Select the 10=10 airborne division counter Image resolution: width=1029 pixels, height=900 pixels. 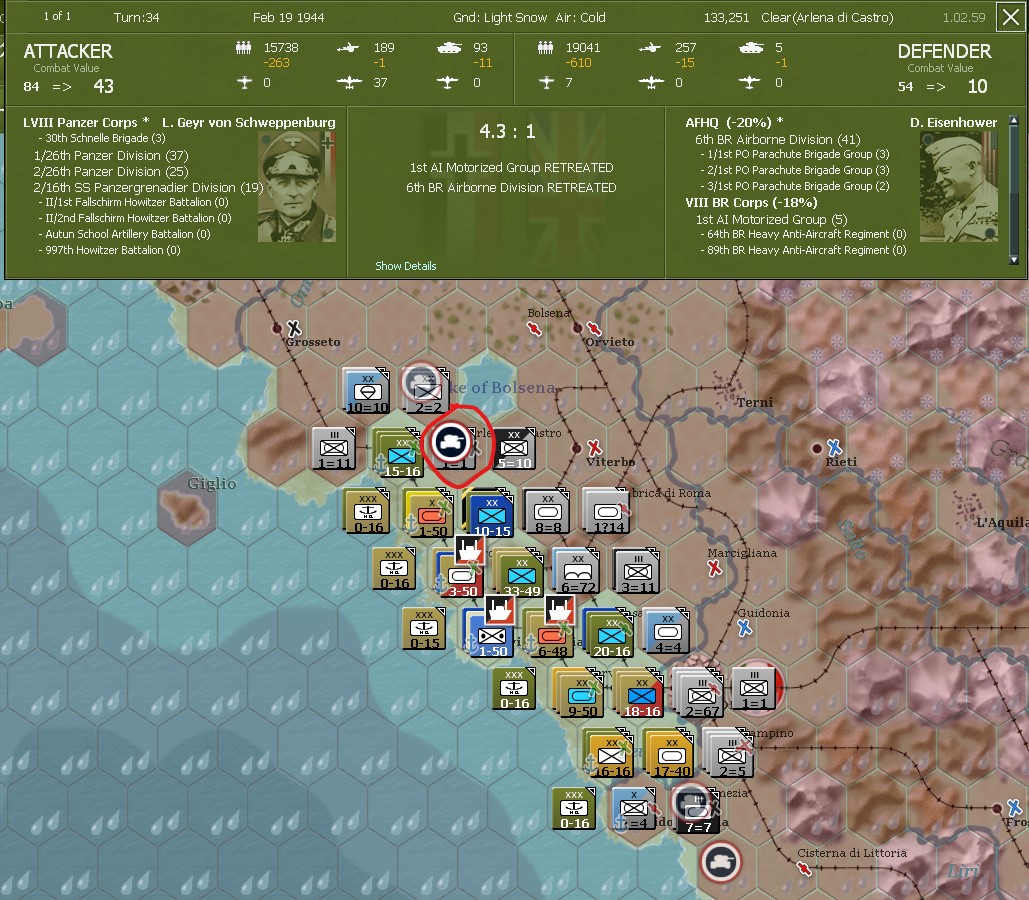367,391
